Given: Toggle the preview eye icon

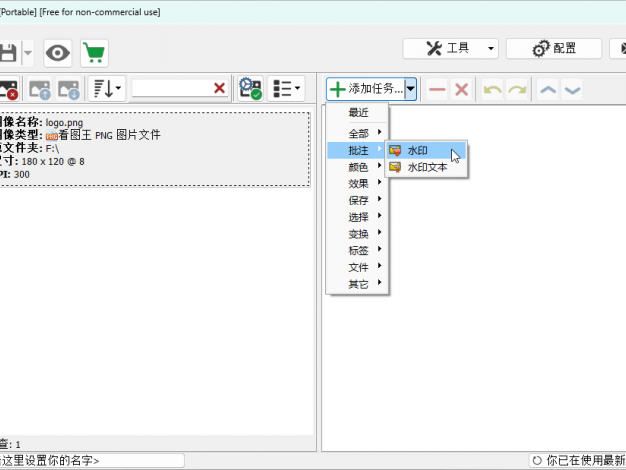Looking at the screenshot, I should point(58,53).
